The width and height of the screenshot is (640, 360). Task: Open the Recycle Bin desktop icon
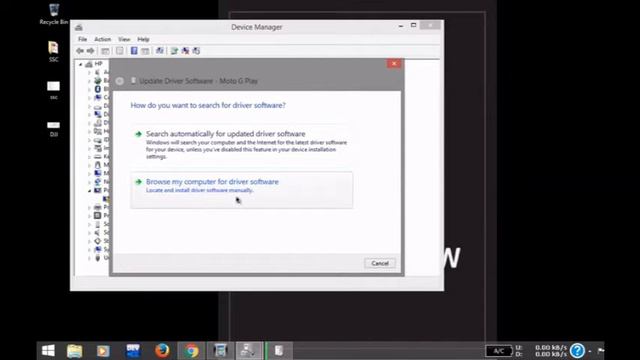click(x=53, y=14)
